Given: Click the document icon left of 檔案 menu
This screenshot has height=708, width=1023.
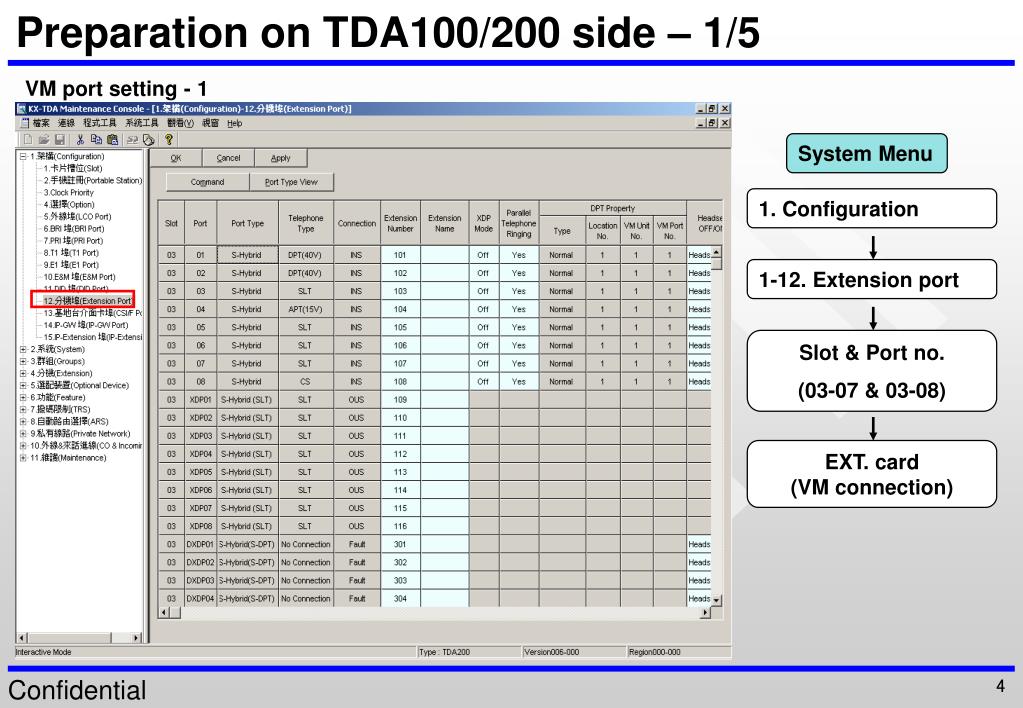Looking at the screenshot, I should [25, 123].
